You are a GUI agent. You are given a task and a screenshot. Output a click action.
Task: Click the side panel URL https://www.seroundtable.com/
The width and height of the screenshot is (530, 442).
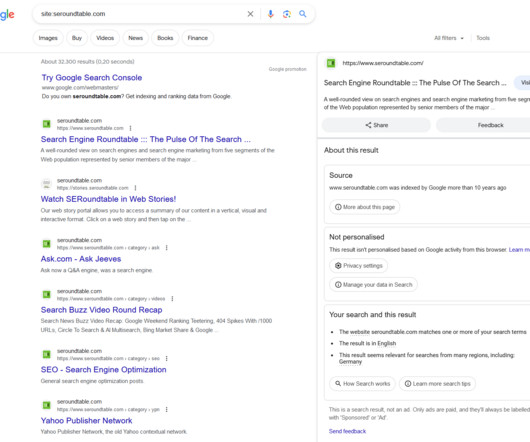383,63
